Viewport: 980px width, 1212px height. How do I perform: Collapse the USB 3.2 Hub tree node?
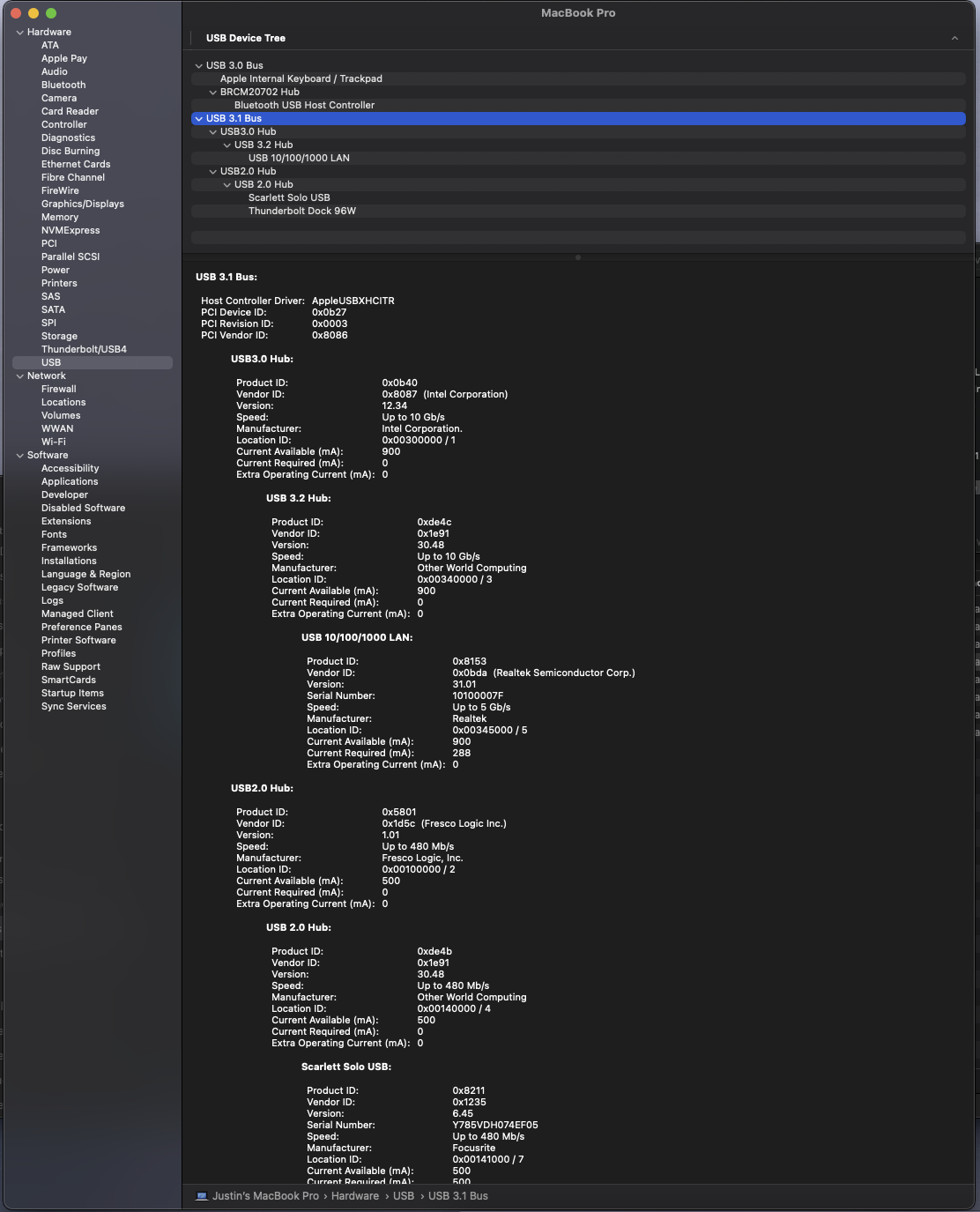tap(226, 145)
